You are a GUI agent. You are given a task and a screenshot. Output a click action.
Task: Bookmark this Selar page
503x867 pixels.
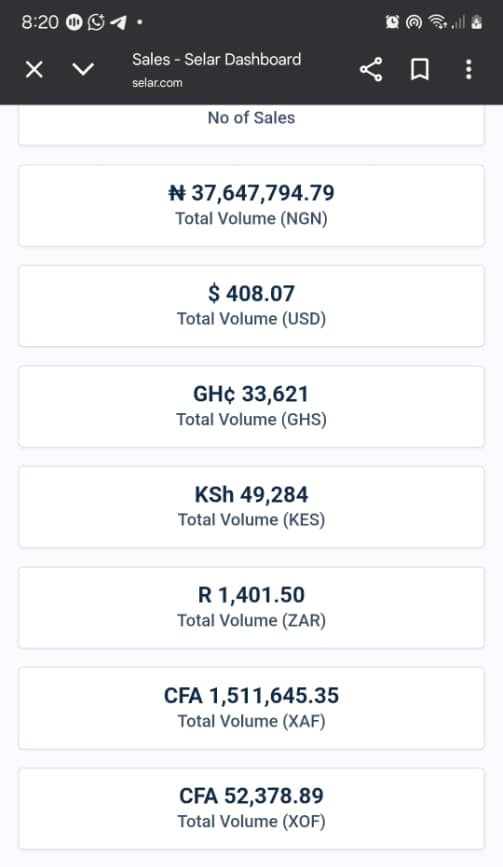(420, 70)
